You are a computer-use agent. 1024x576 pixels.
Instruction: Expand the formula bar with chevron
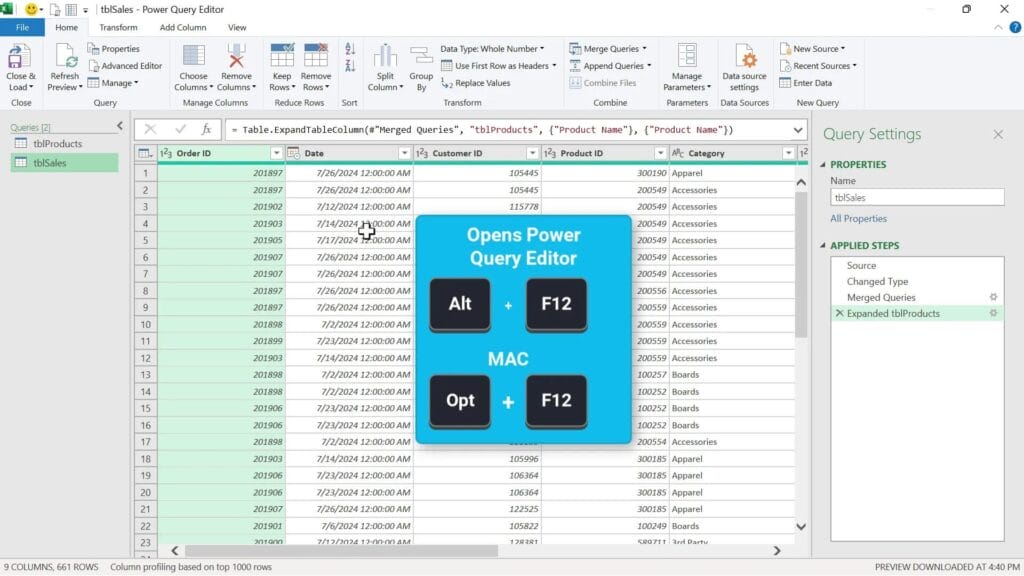point(797,130)
